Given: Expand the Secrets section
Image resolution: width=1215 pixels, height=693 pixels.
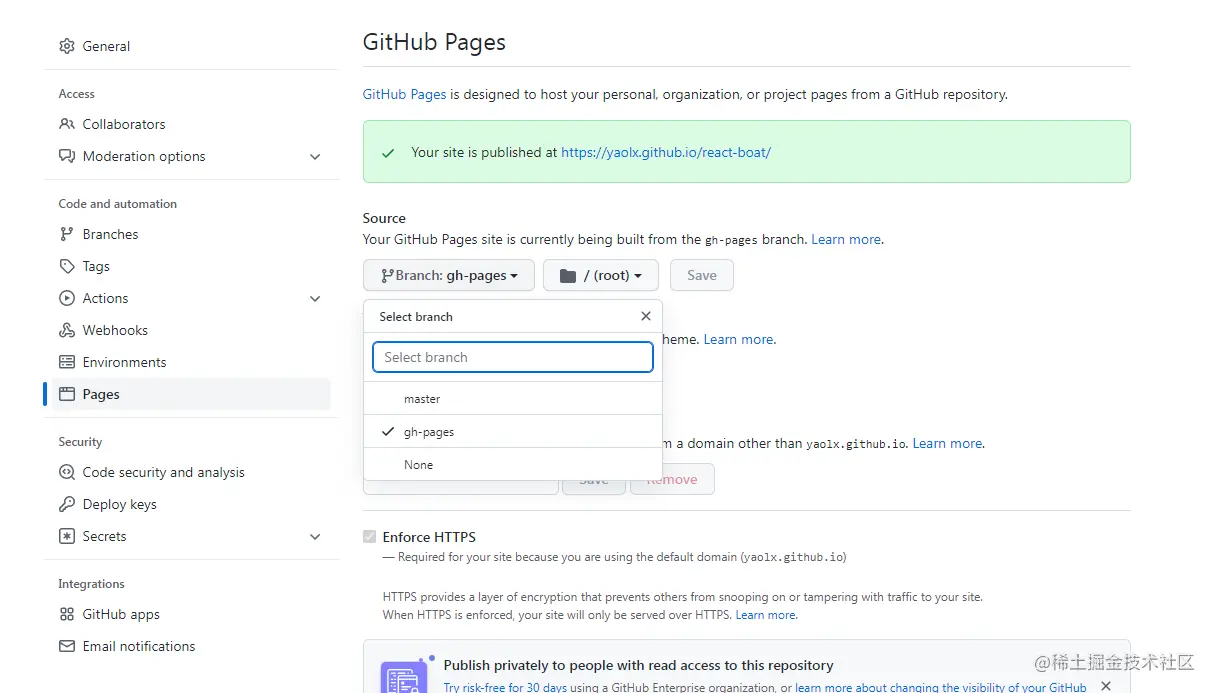Looking at the screenshot, I should [x=315, y=536].
